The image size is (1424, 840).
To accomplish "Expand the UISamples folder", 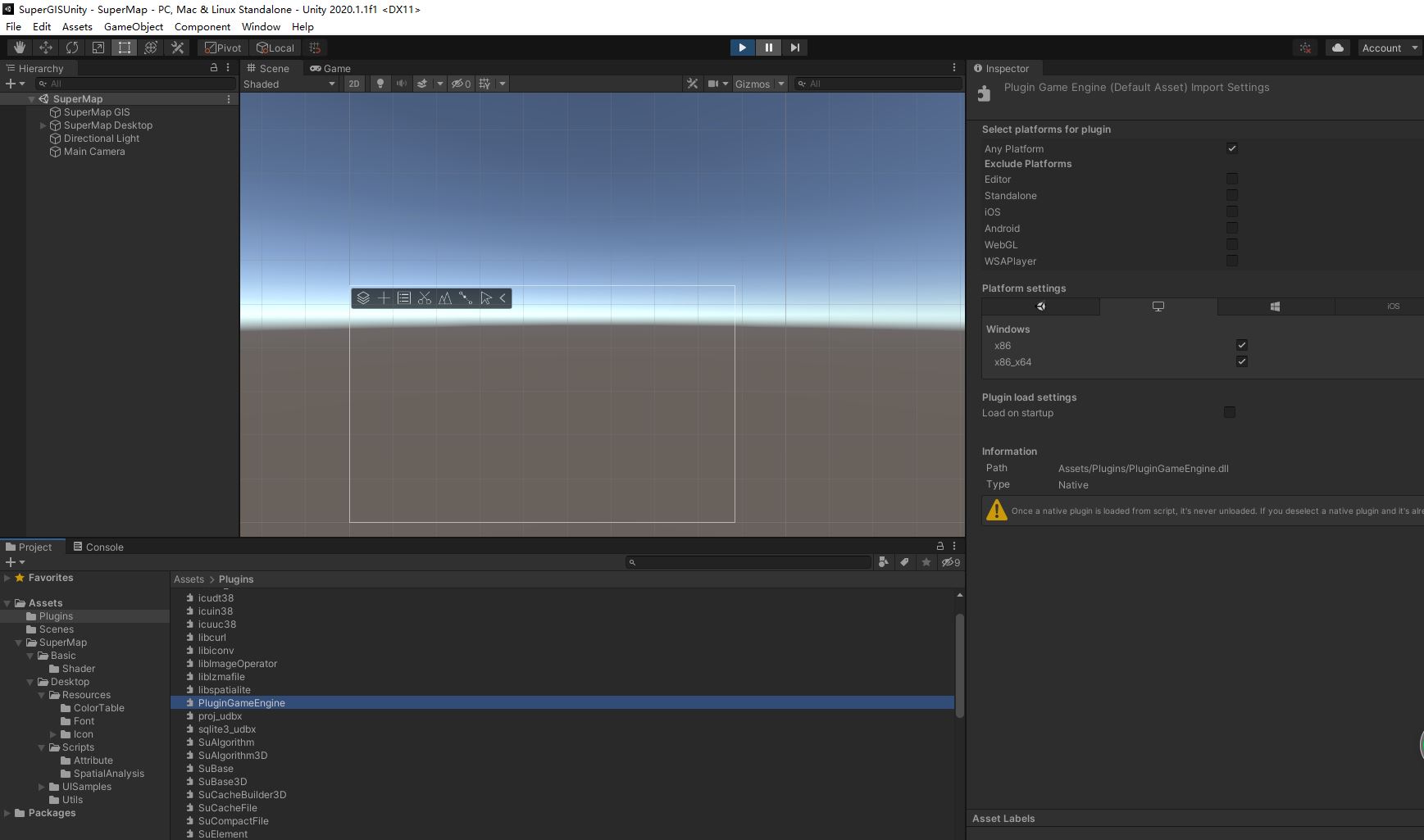I will tap(41, 787).
